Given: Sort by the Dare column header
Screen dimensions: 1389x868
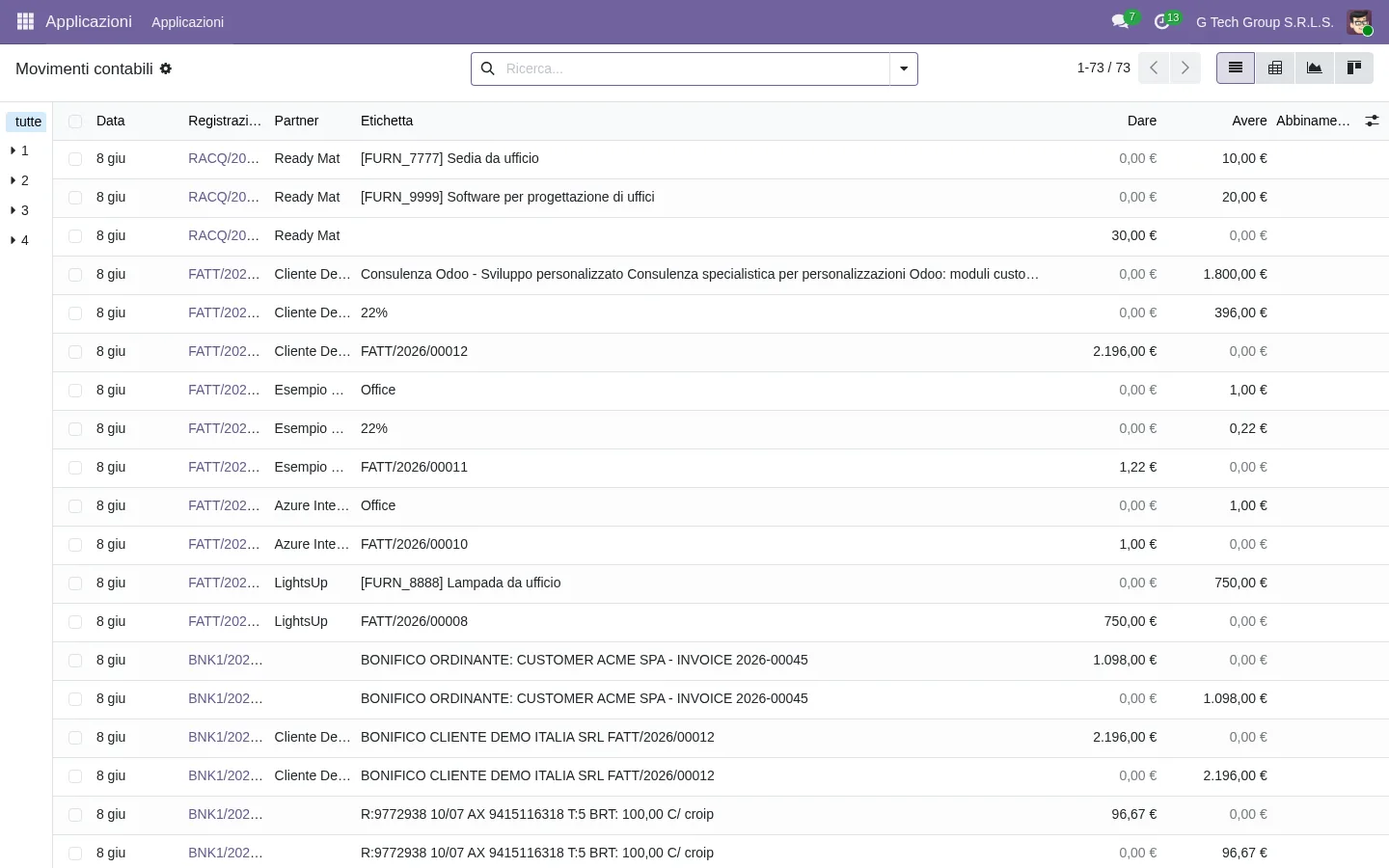Looking at the screenshot, I should click(1142, 121).
